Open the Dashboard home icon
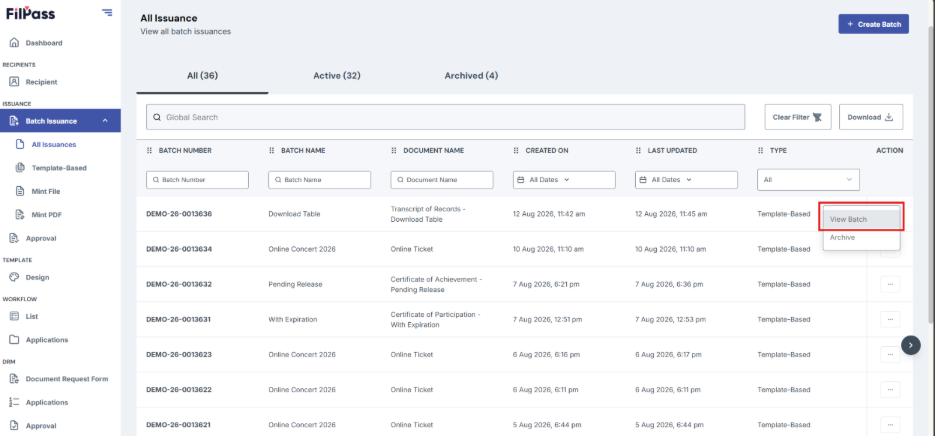Image resolution: width=936 pixels, height=436 pixels. 15,43
